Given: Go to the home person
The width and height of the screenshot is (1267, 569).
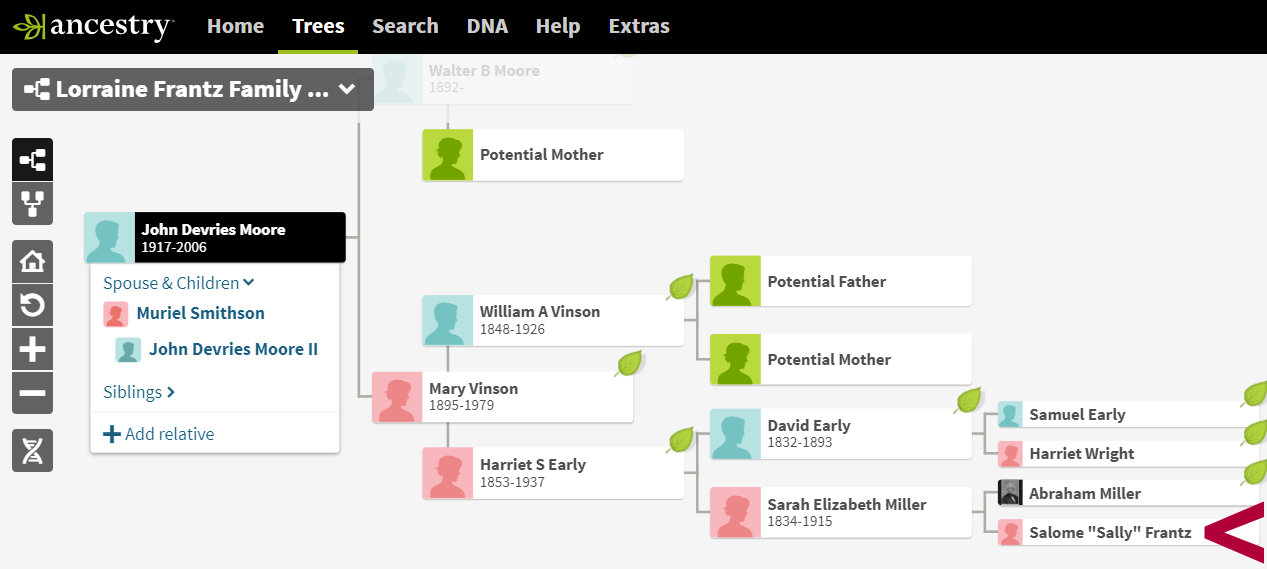Looking at the screenshot, I should 32,262.
